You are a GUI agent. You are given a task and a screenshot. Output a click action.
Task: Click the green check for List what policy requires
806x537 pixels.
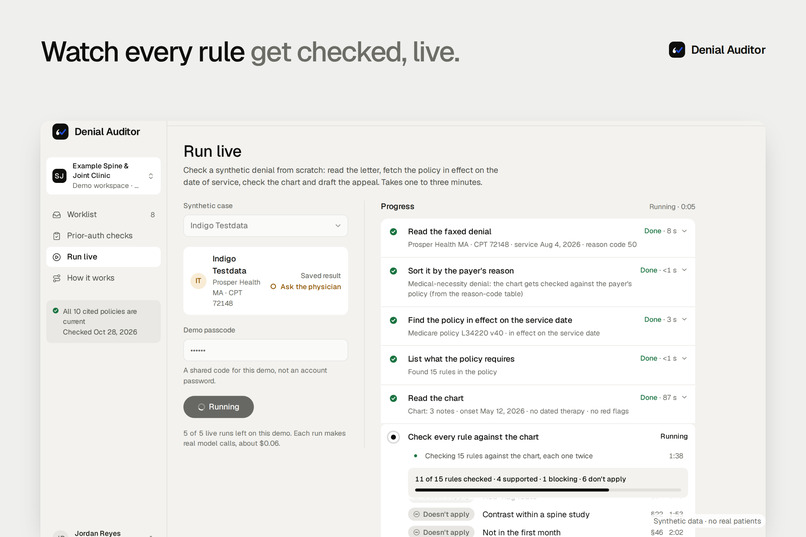pos(393,359)
